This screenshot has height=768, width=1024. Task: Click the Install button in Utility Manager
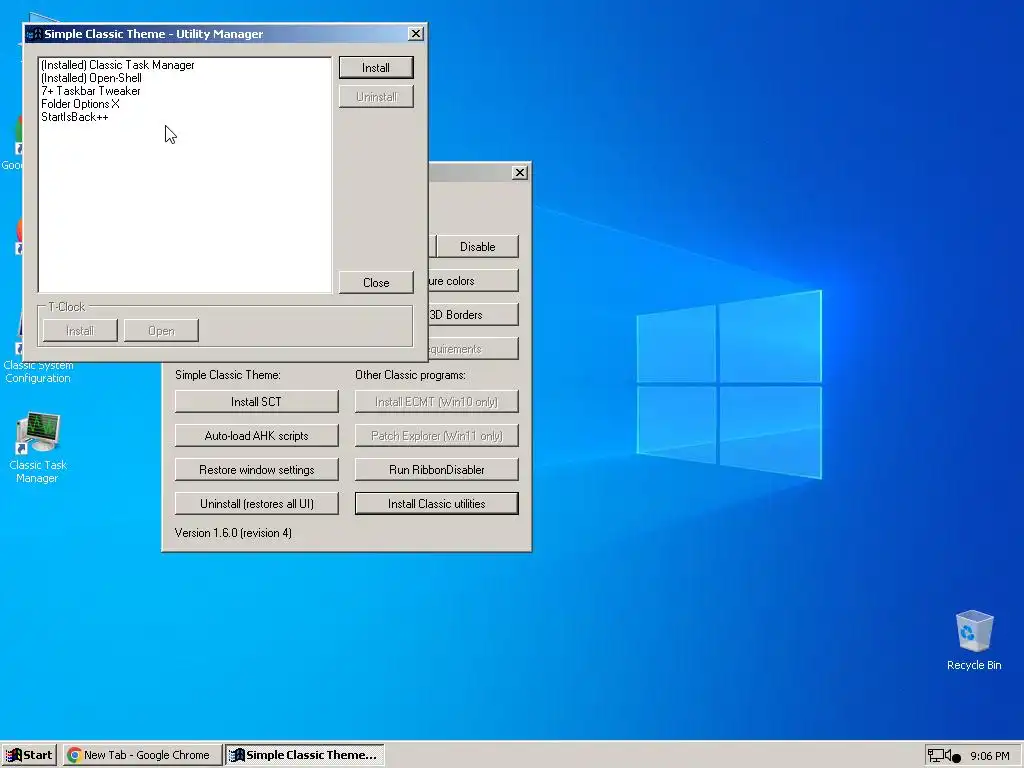point(376,68)
